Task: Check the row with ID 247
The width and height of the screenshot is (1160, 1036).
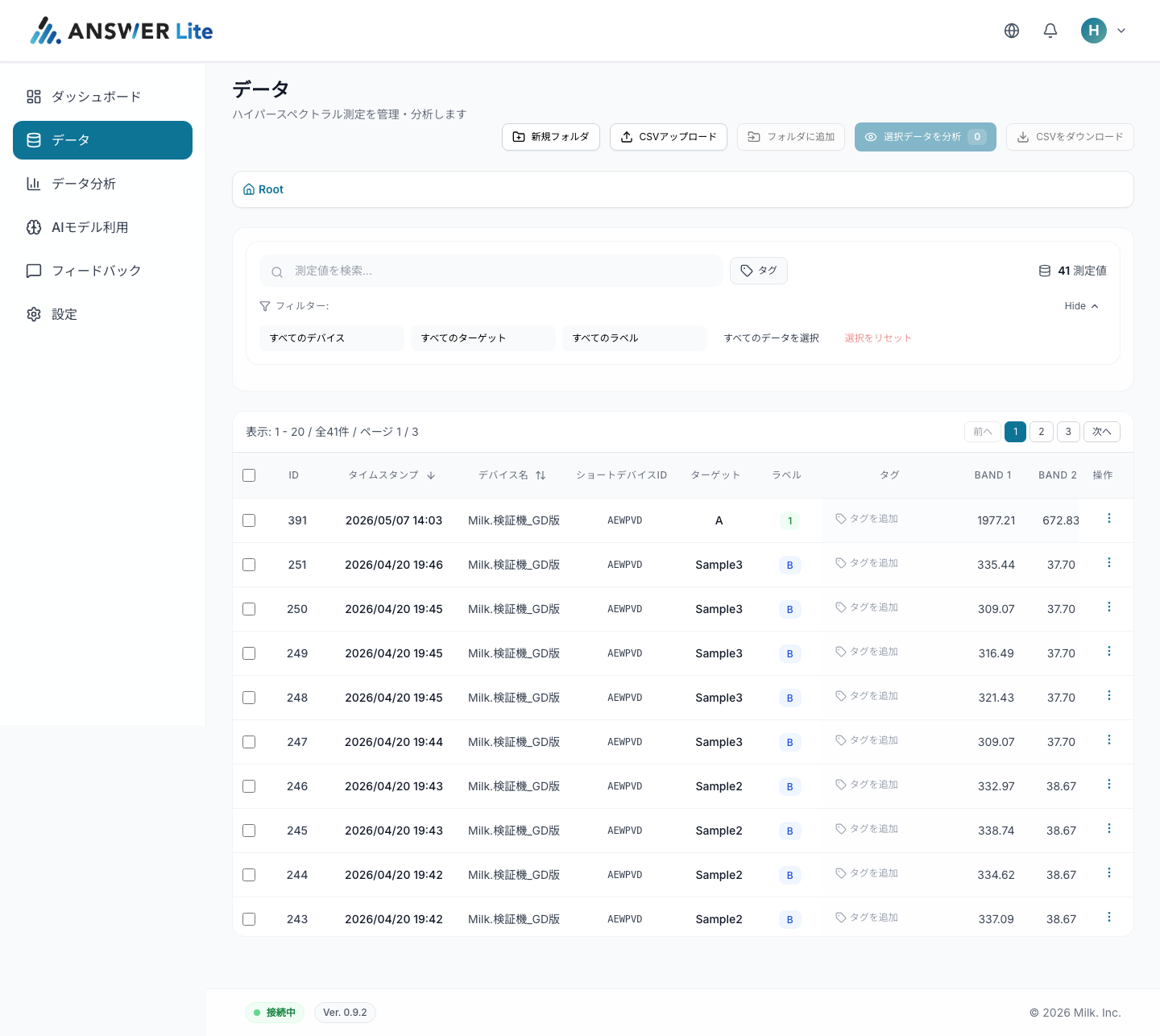Action: [249, 742]
